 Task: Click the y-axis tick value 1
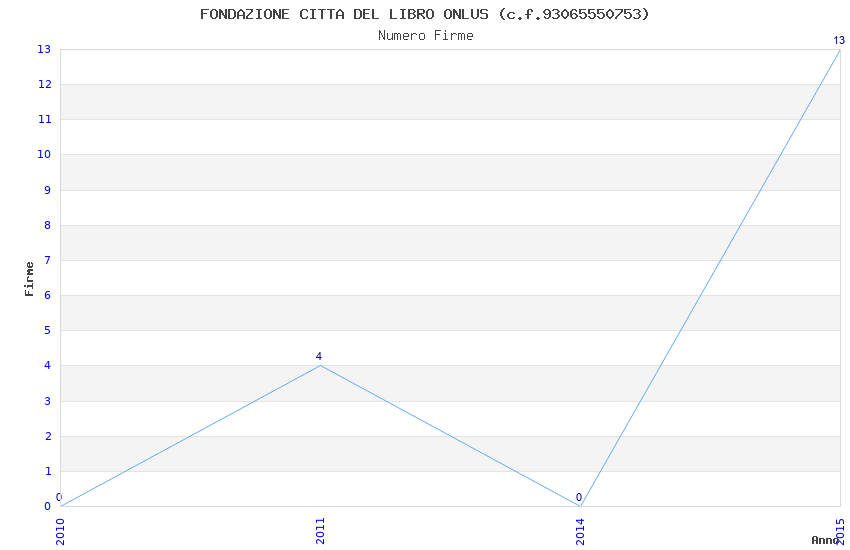tap(48, 471)
